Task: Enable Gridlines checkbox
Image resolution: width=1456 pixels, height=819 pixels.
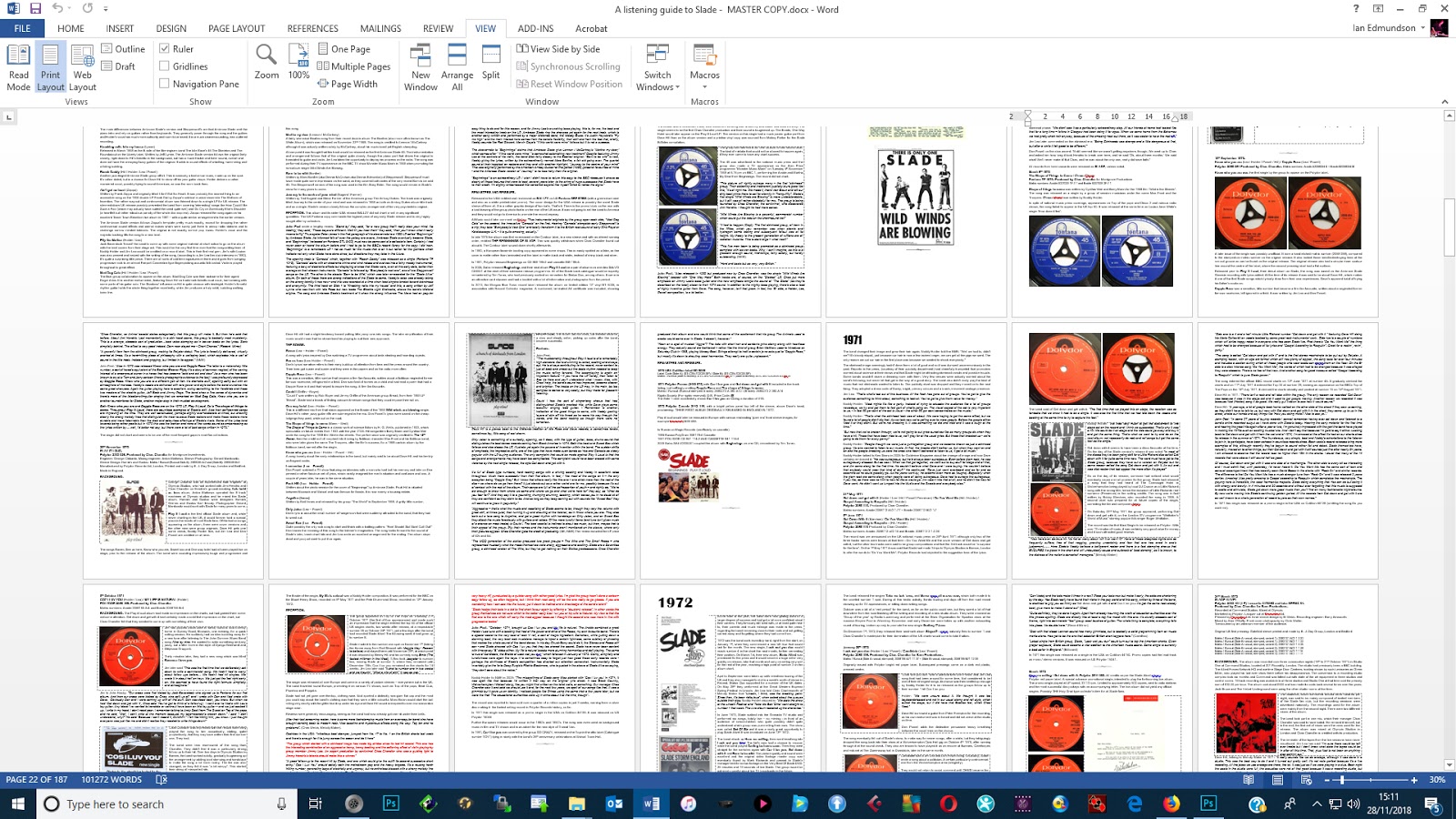Action: coord(165,66)
